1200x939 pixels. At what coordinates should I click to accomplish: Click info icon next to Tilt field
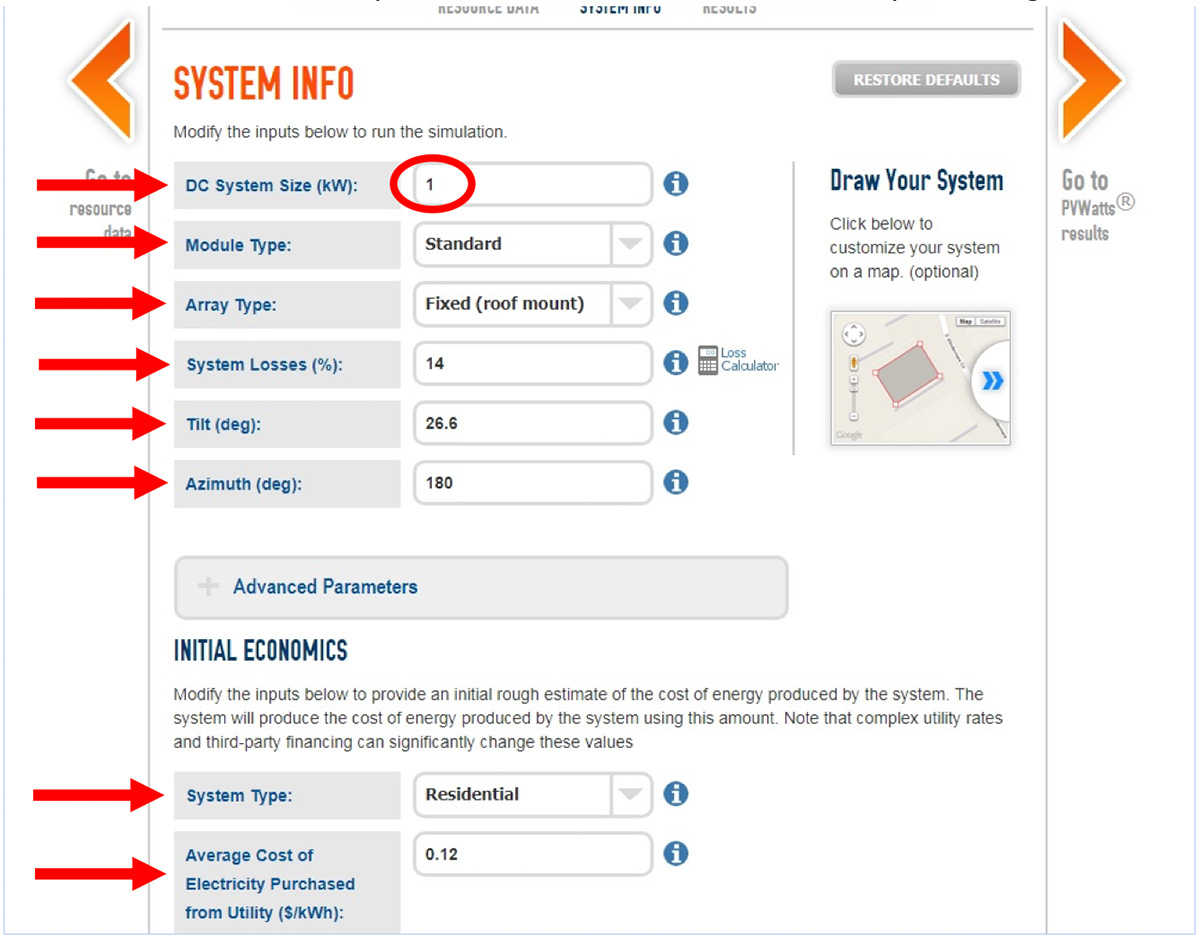(676, 423)
